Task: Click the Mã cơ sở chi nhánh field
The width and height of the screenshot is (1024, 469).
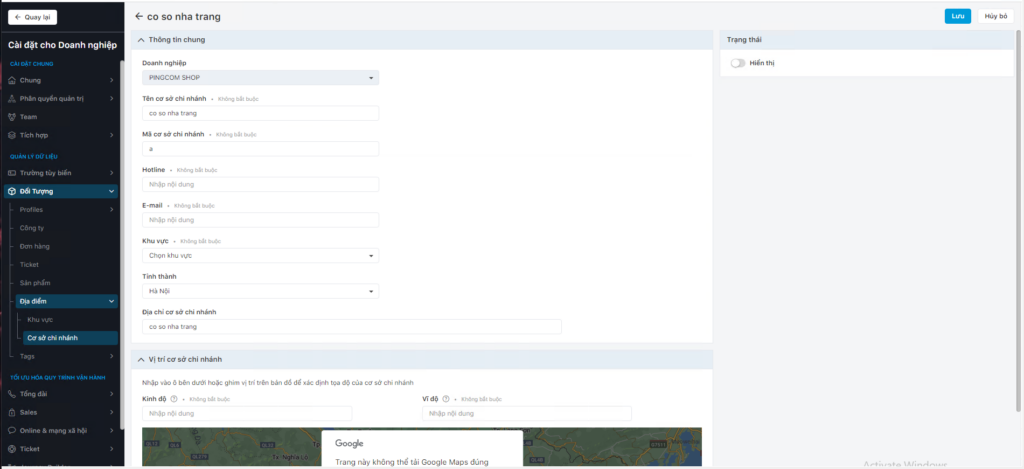Action: pos(261,149)
